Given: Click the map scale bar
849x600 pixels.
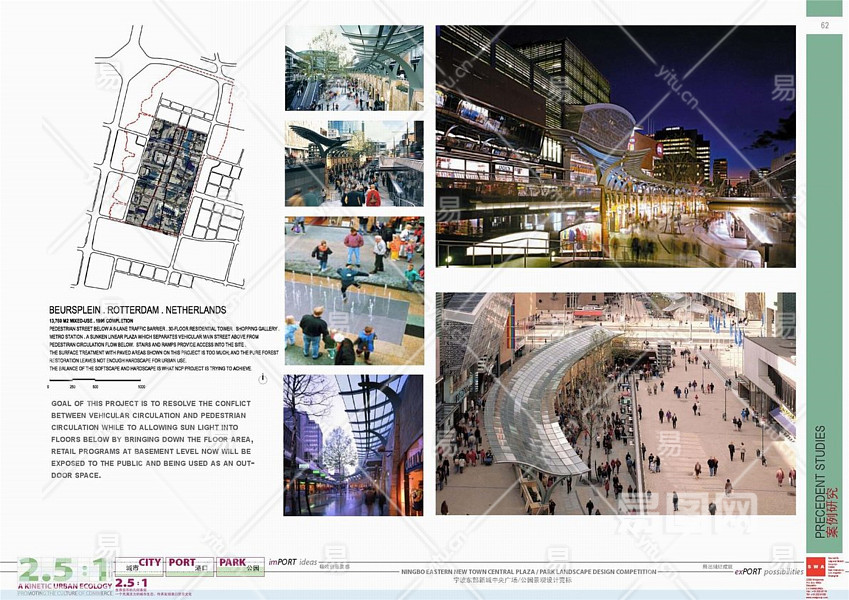Looking at the screenshot, I should pyautogui.click(x=96, y=383).
